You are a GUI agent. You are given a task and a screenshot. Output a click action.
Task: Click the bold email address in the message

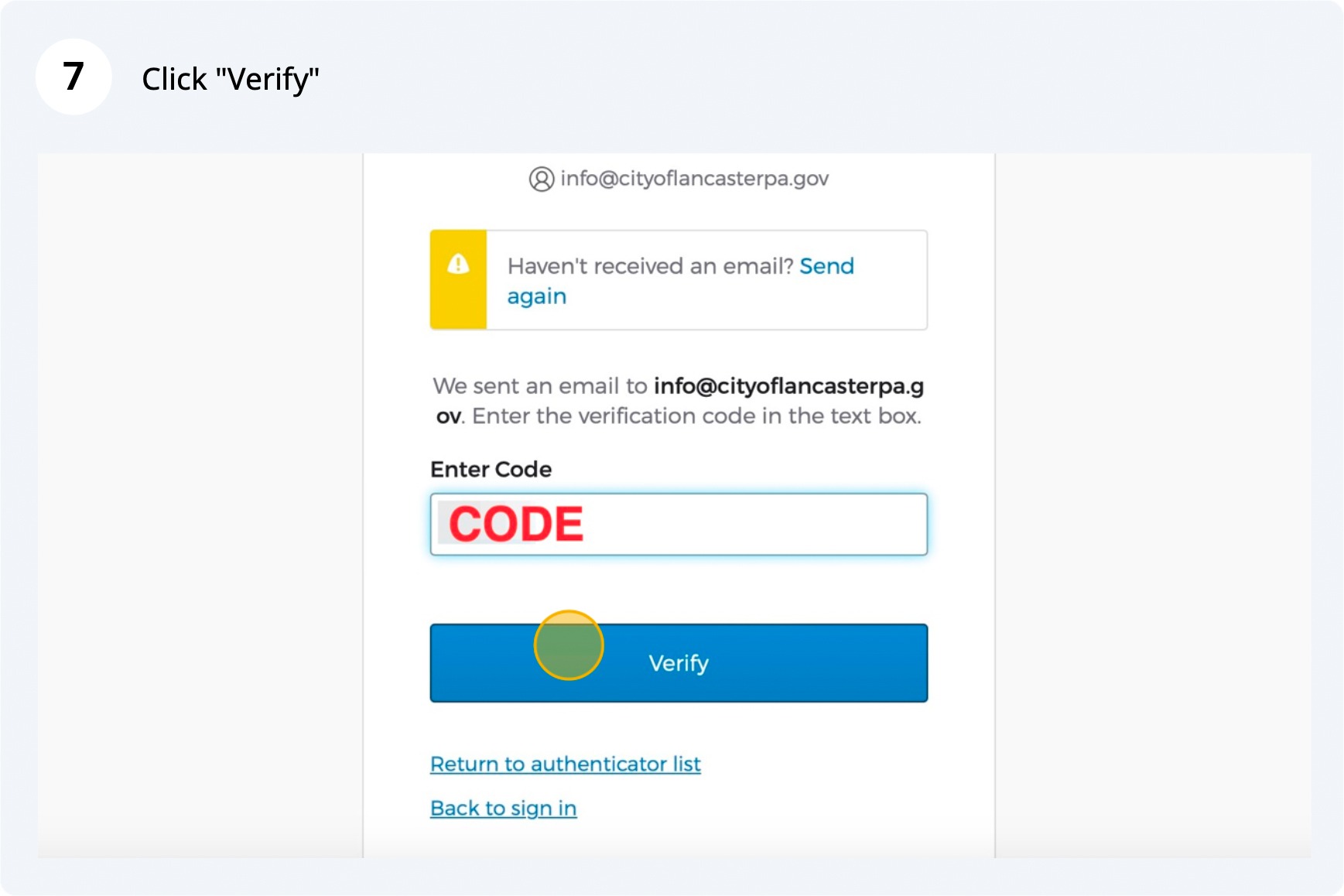(788, 386)
